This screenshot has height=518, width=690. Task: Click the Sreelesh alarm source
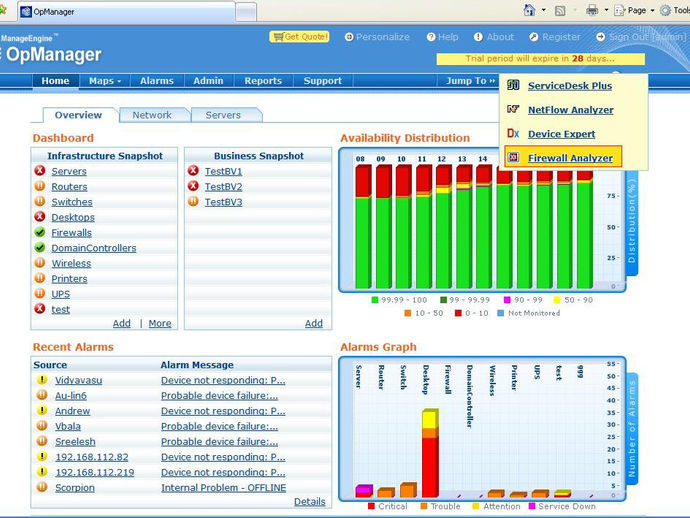pos(75,441)
